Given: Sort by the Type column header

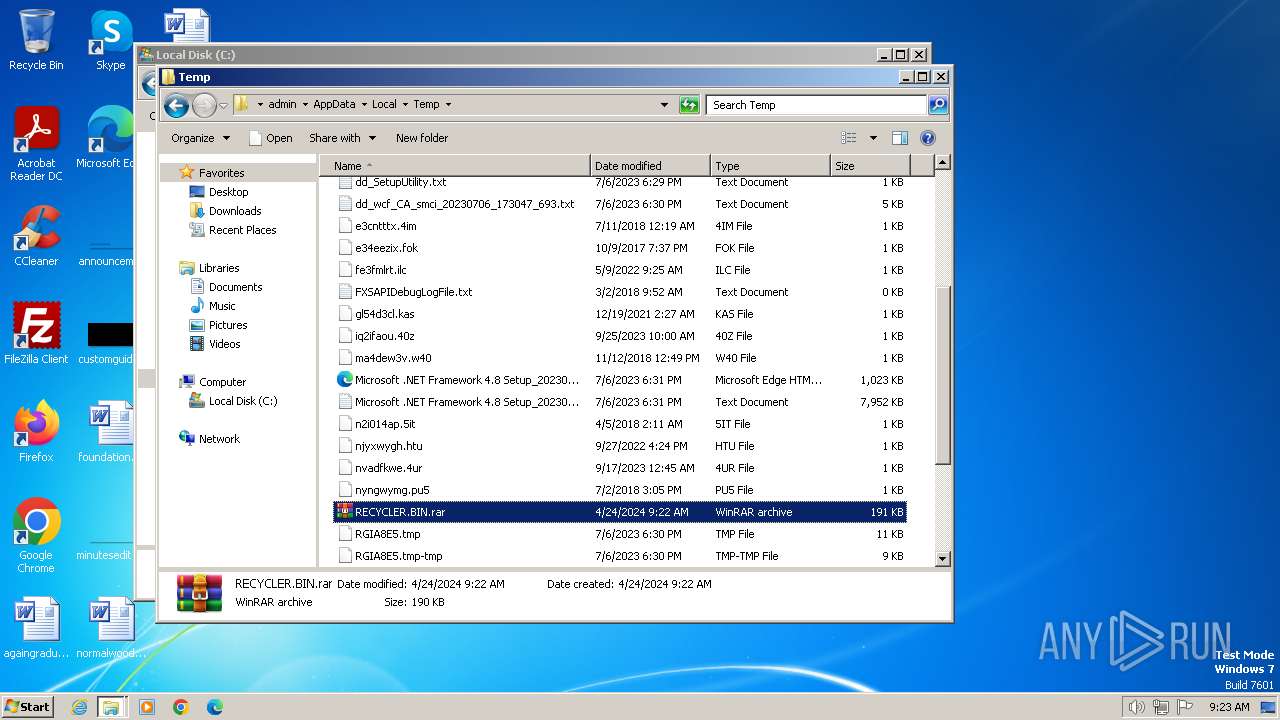Looking at the screenshot, I should [770, 166].
